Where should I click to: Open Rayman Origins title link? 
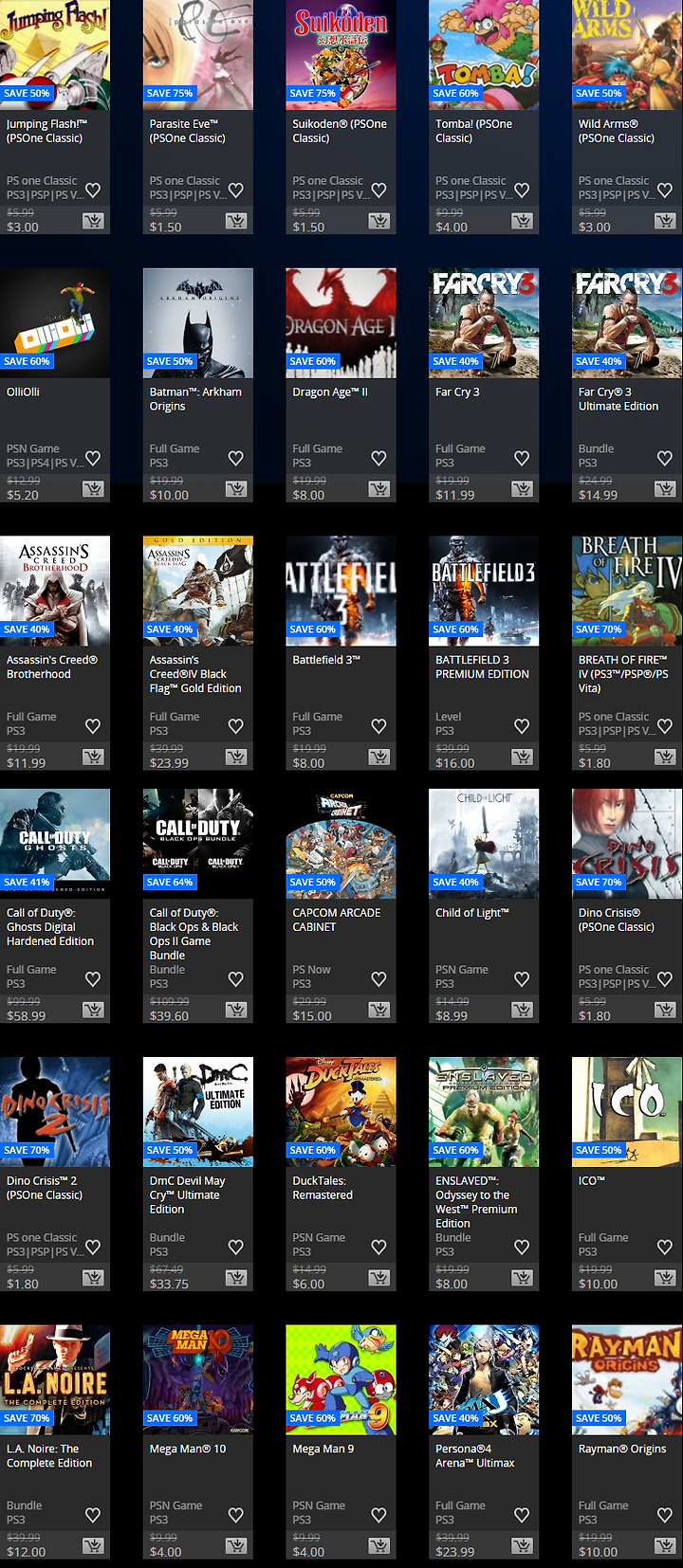point(622,1449)
